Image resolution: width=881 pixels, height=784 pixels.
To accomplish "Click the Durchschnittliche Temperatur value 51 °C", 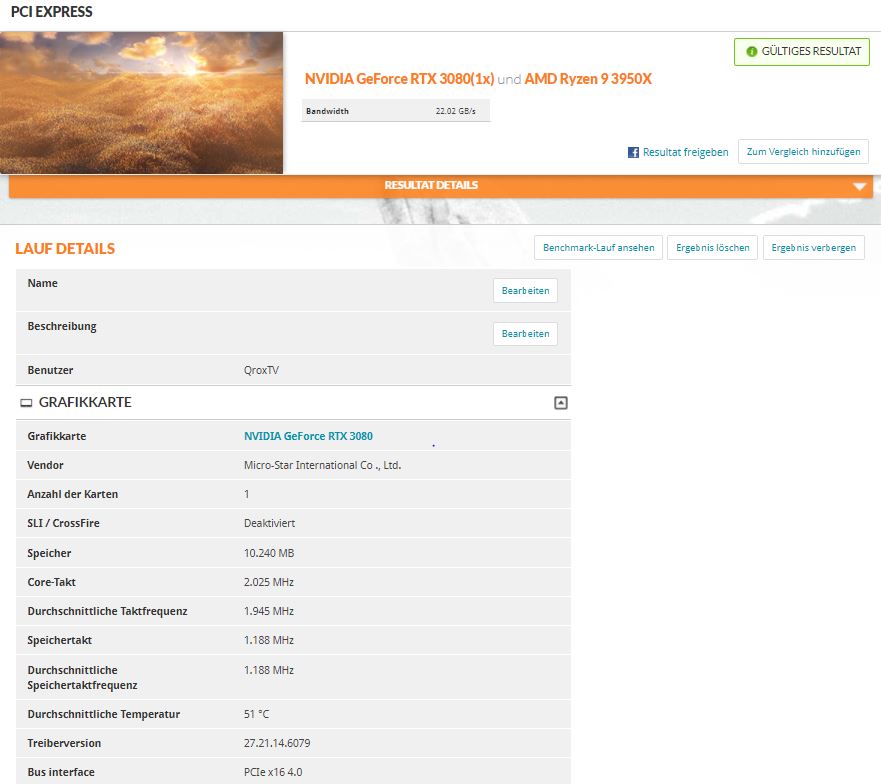I will pos(256,714).
